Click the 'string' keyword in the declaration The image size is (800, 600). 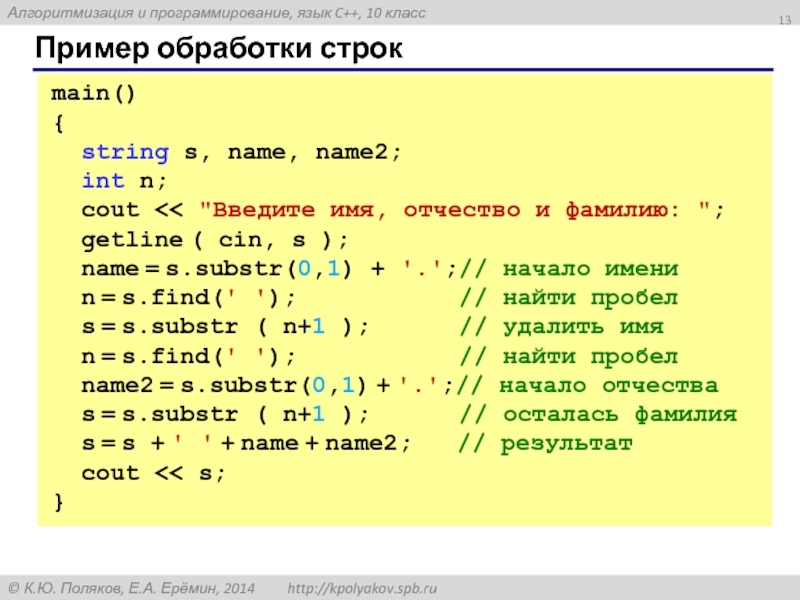tap(125, 152)
